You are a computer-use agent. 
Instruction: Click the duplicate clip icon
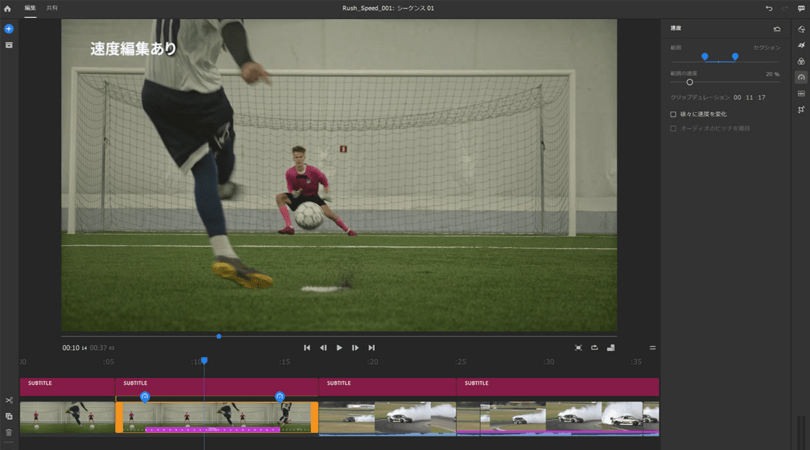tap(9, 416)
